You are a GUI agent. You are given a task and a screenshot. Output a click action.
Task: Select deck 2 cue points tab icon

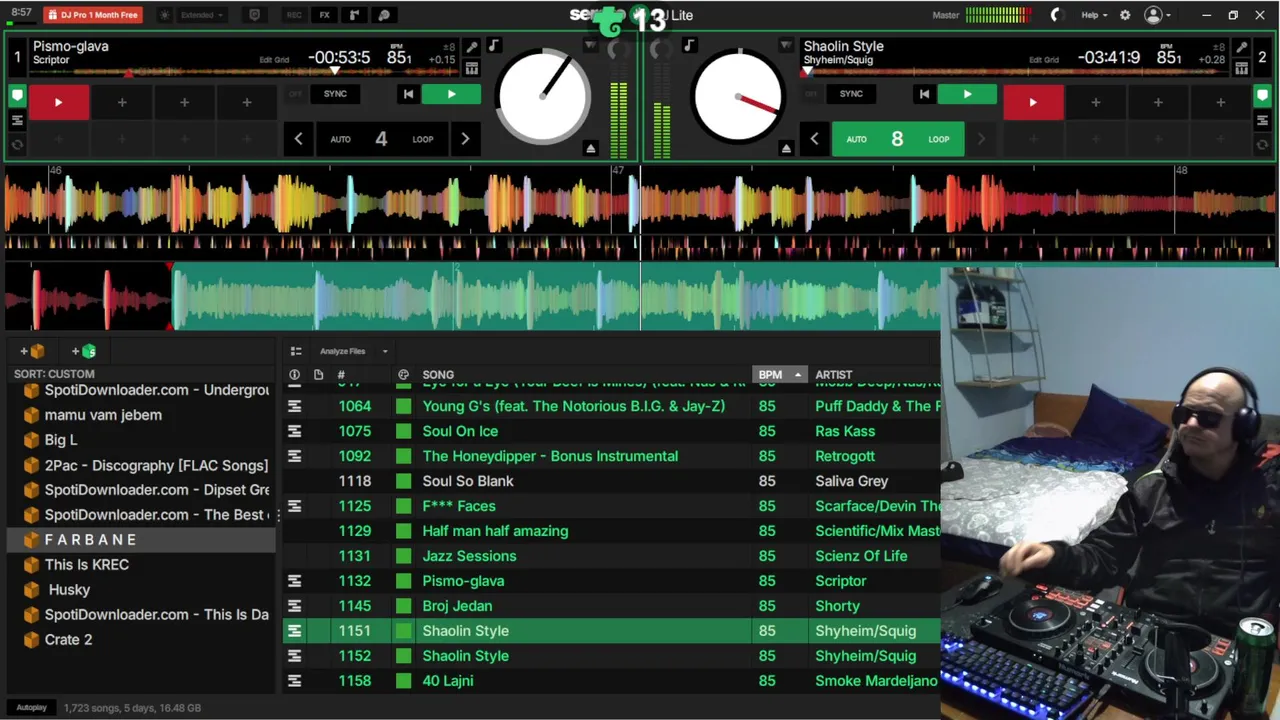1262,96
